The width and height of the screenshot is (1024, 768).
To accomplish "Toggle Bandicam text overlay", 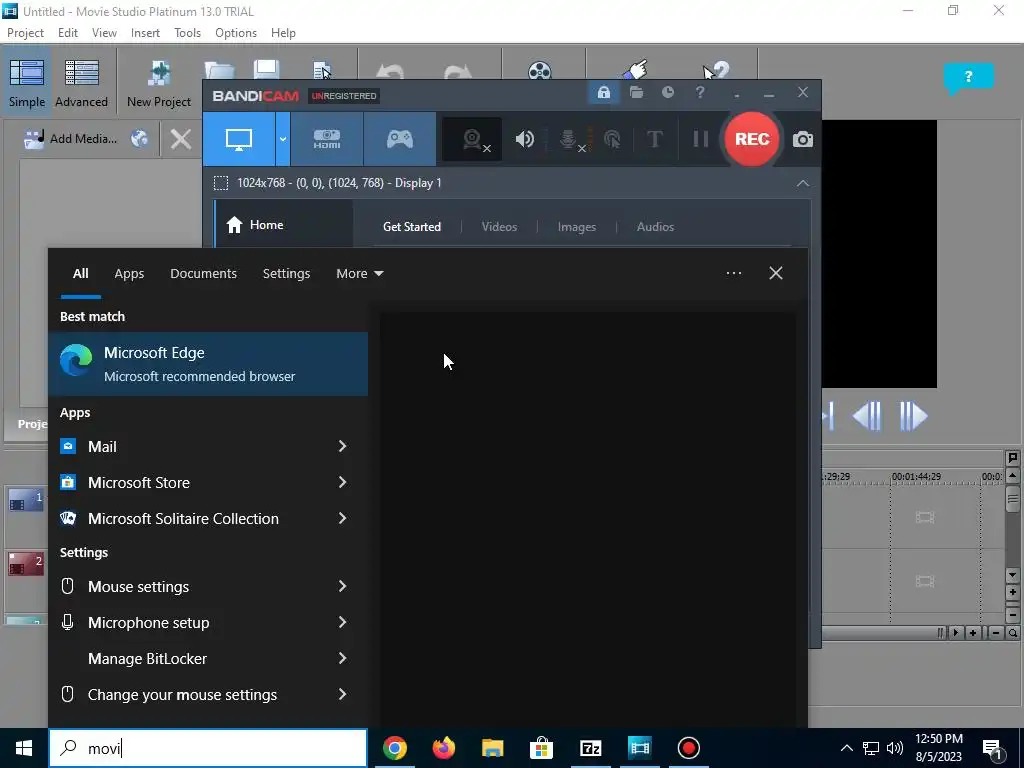I will [x=654, y=139].
